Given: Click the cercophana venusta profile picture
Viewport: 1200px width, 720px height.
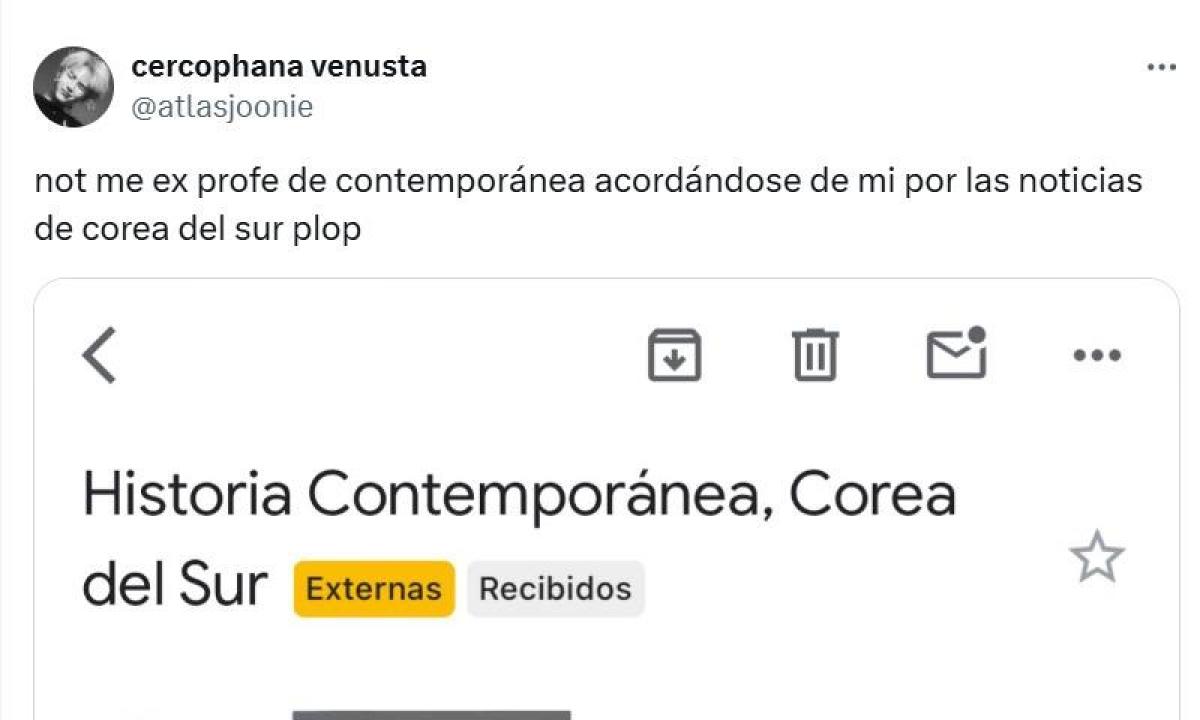Looking at the screenshot, I should pyautogui.click(x=73, y=86).
